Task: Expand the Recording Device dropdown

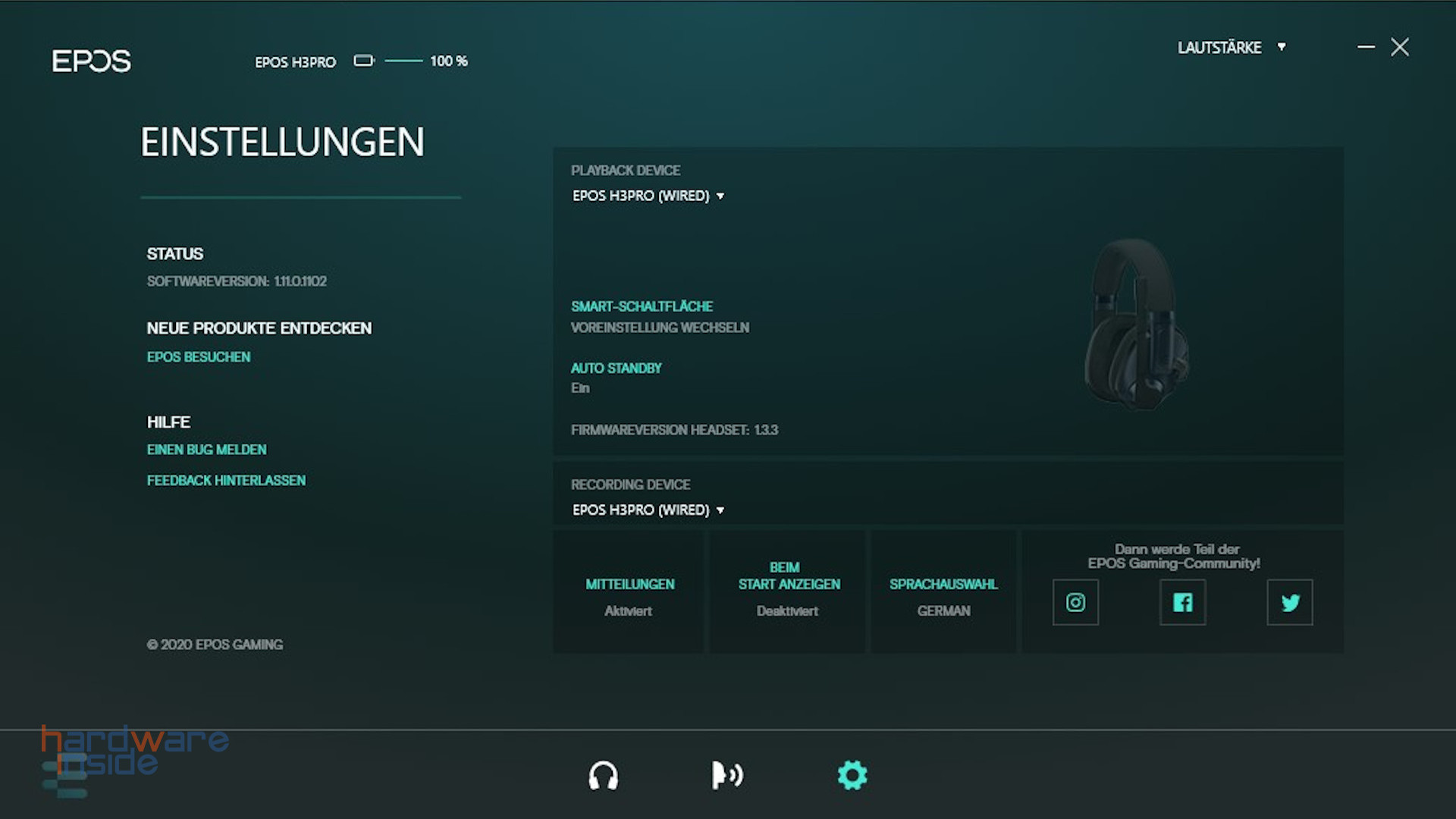Action: click(648, 510)
